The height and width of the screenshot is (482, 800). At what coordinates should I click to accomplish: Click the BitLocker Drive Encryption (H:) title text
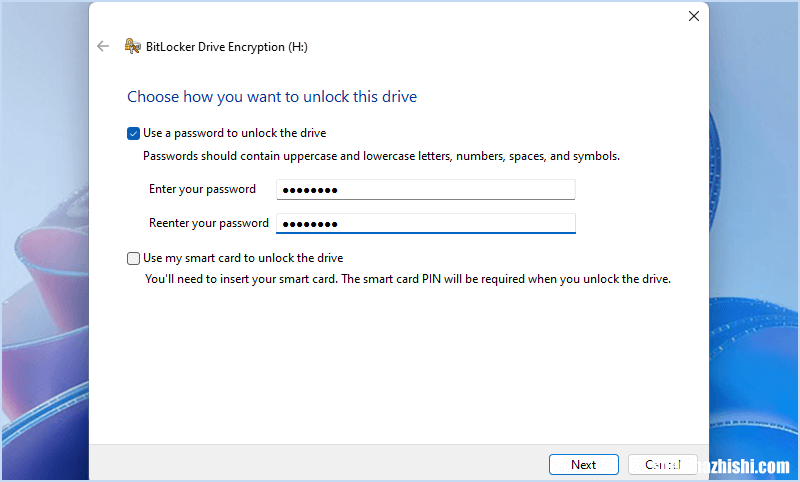[227, 47]
